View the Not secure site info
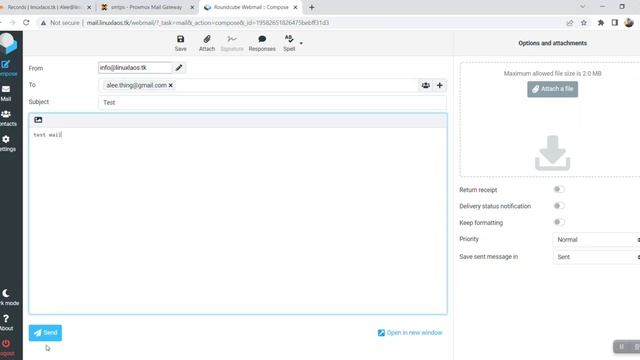640x360 pixels. coord(60,23)
